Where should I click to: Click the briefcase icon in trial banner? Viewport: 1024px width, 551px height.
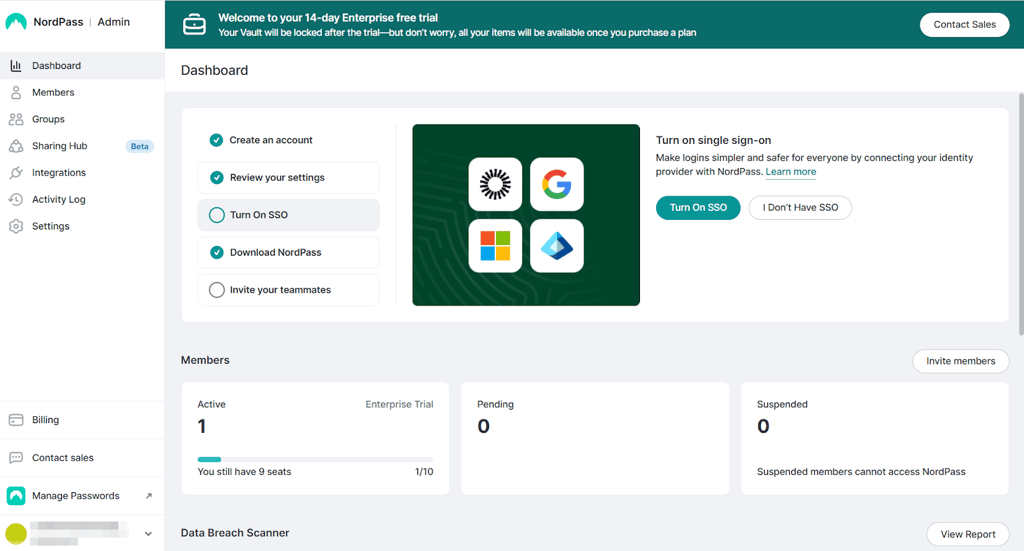[194, 25]
